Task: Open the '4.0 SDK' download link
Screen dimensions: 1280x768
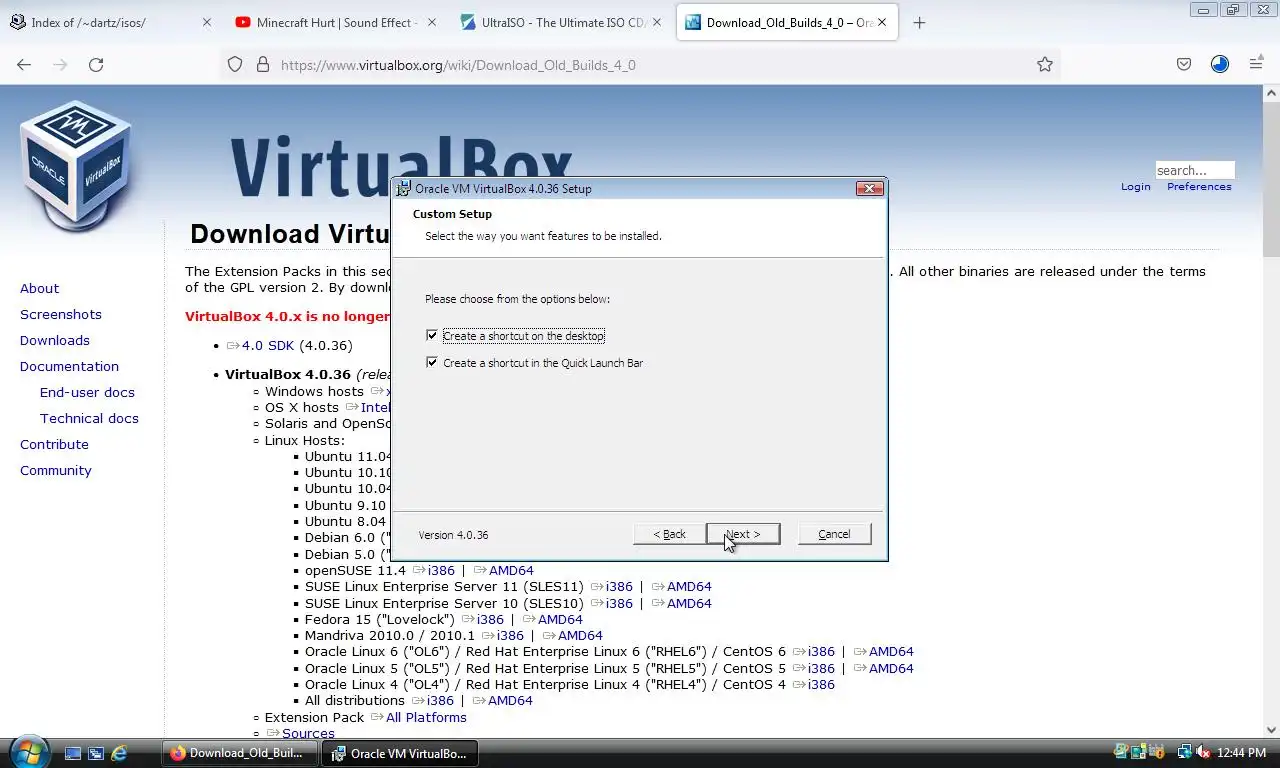Action: coord(268,345)
